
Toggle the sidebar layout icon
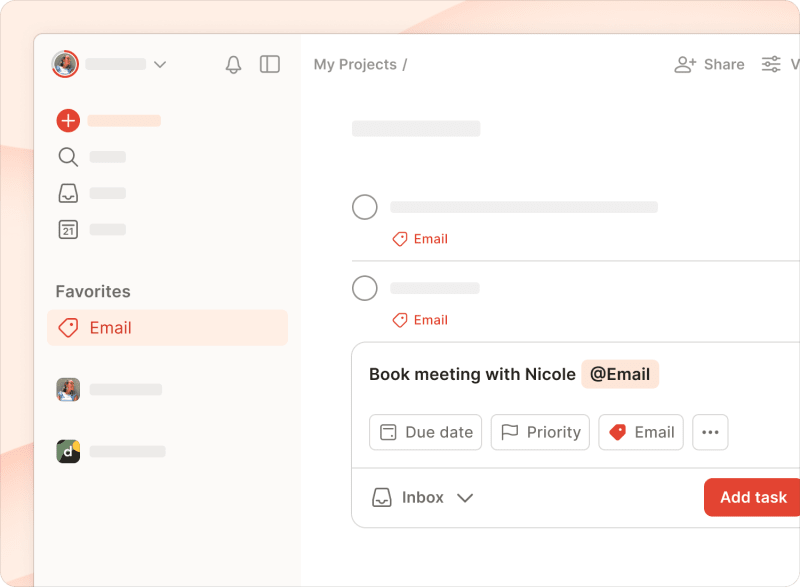[269, 64]
